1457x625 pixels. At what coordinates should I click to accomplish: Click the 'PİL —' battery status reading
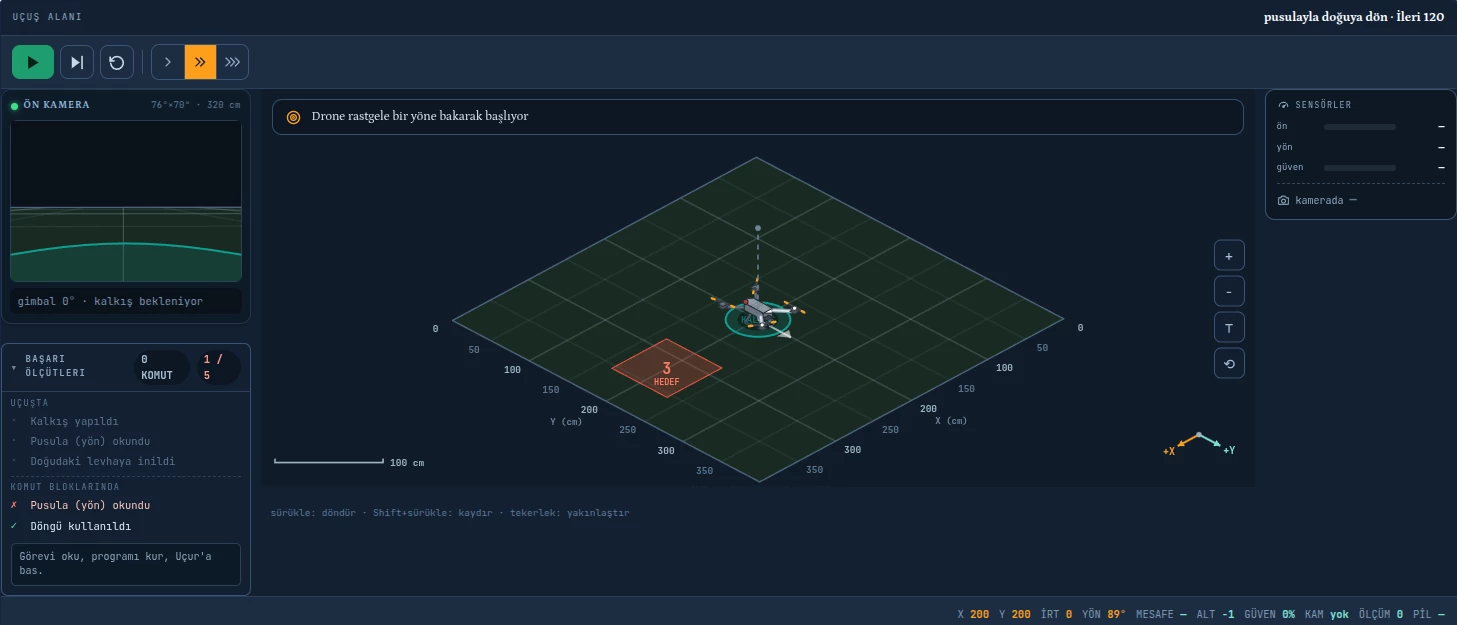click(x=1429, y=614)
